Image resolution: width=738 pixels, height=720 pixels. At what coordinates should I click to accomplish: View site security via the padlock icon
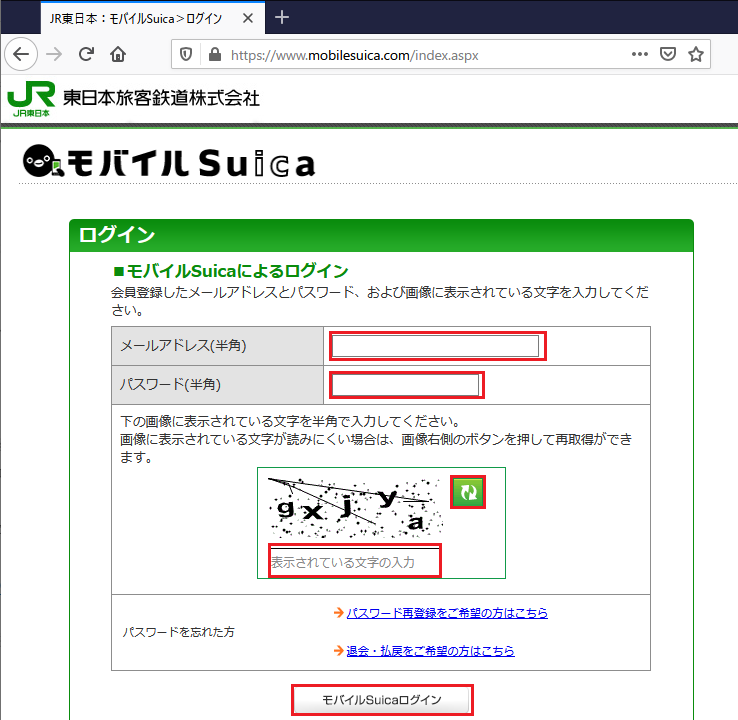(212, 55)
